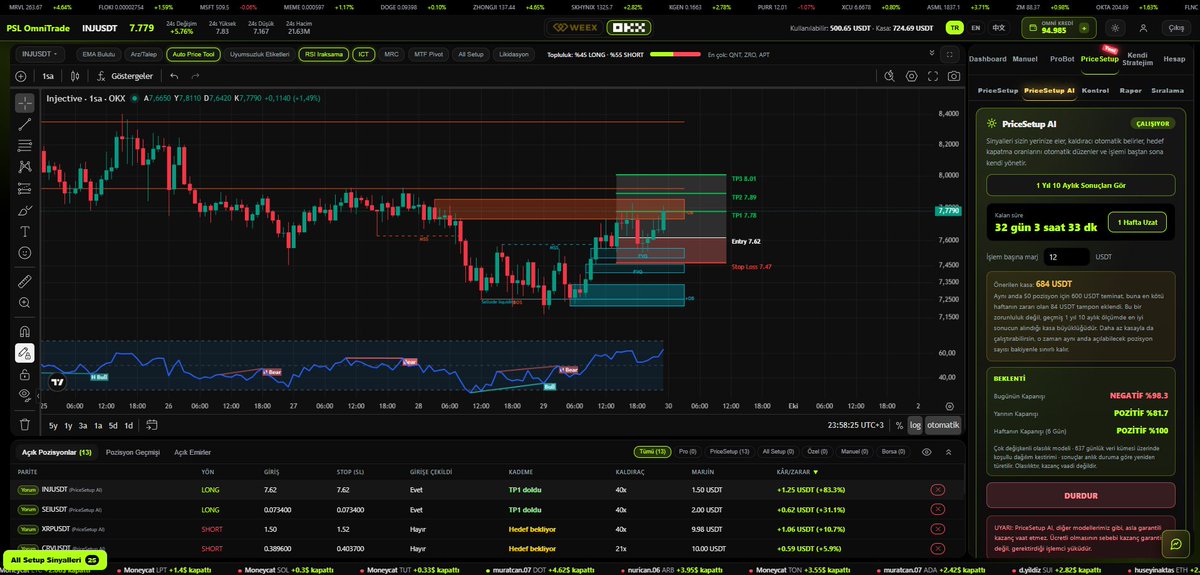This screenshot has height=575, width=1200.
Task: Switch to the Rapor sub-tab
Action: 1131,90
